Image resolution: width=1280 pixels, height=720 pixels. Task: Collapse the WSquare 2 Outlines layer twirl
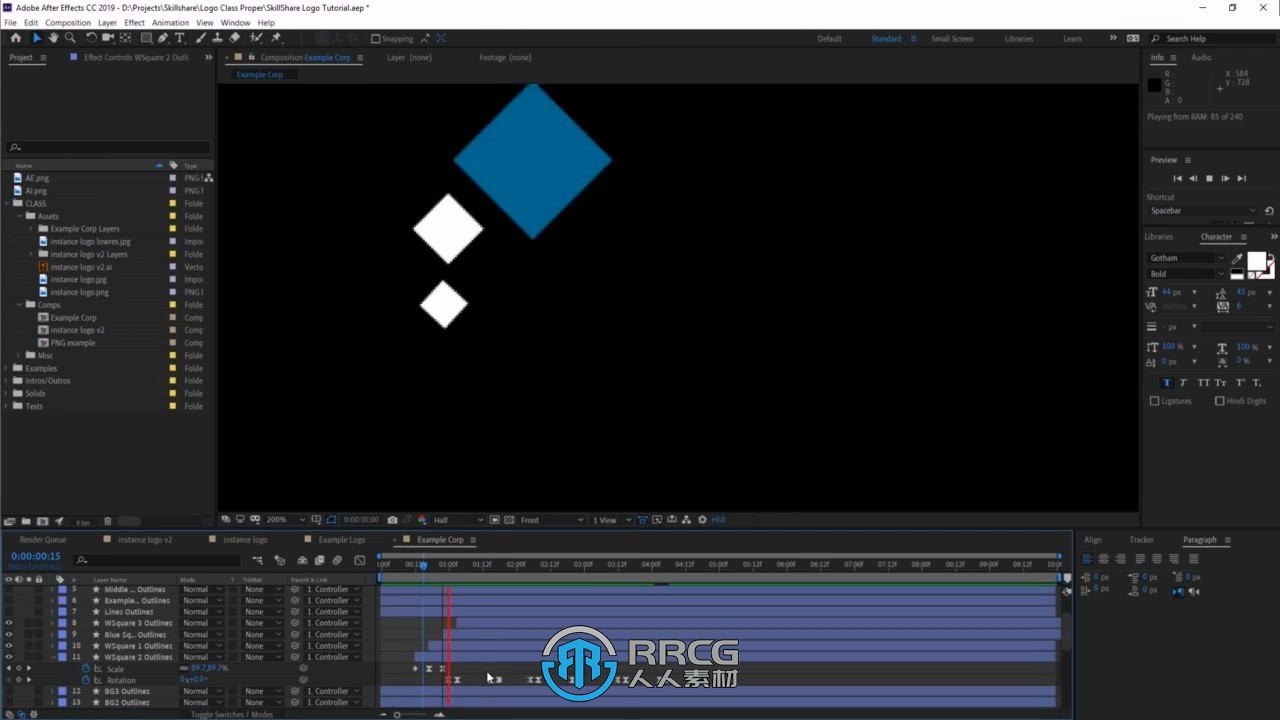[x=52, y=657]
